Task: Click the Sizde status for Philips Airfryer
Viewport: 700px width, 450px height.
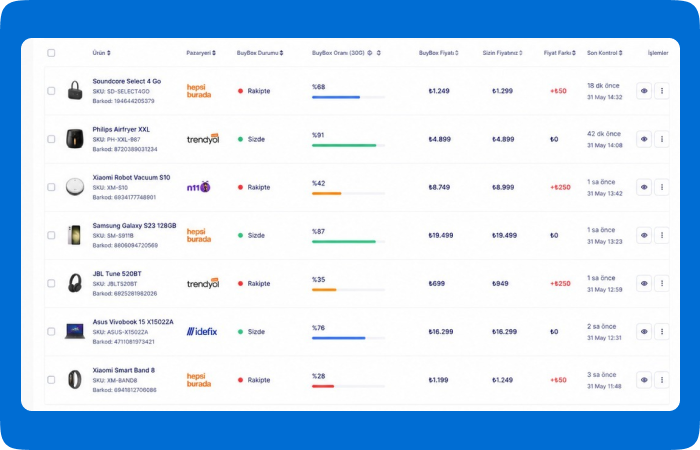Action: 251,139
